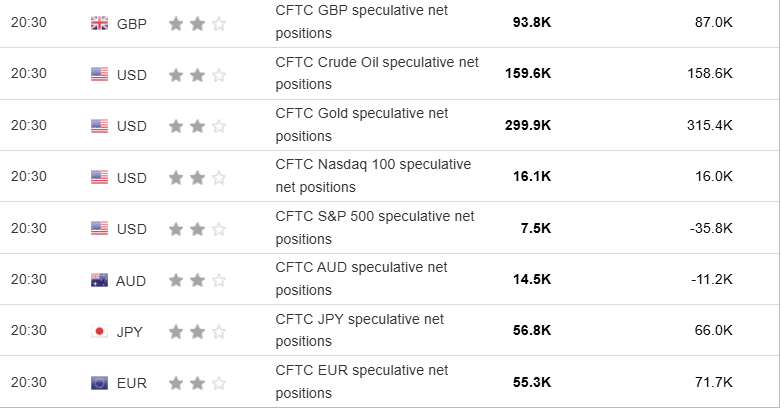784x409 pixels.
Task: Click the EU flag icon beside EUR
Action: coord(99,383)
